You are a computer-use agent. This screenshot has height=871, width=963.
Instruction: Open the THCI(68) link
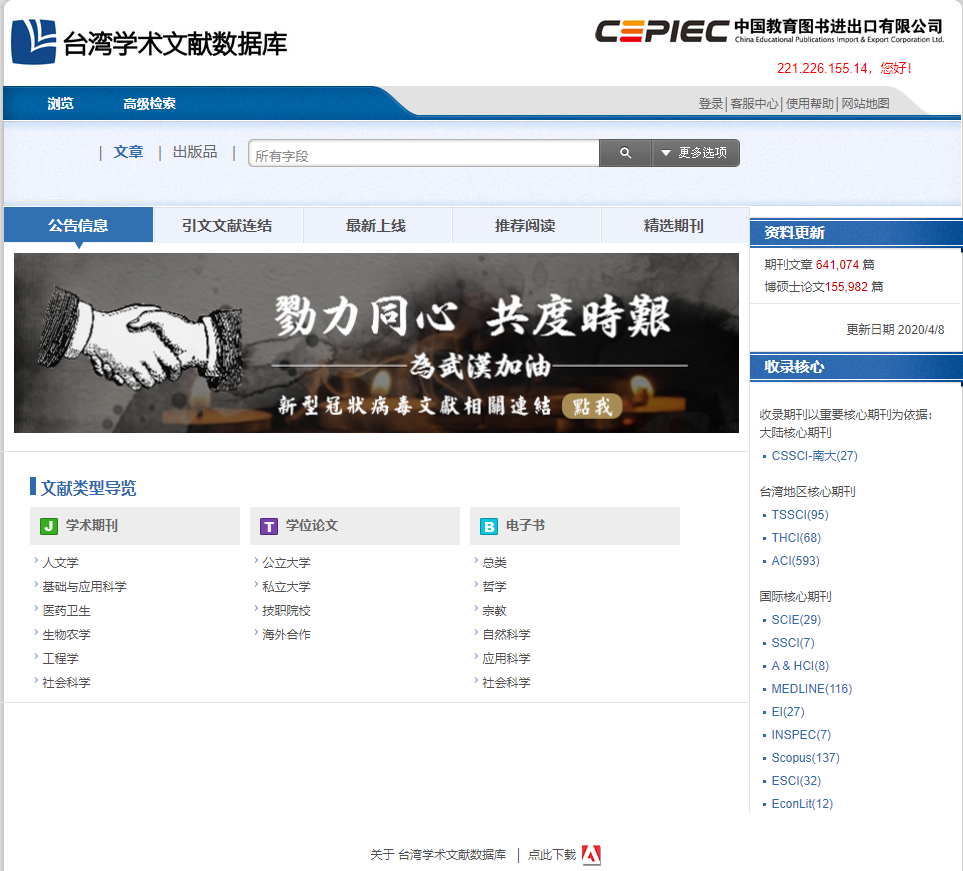(796, 538)
